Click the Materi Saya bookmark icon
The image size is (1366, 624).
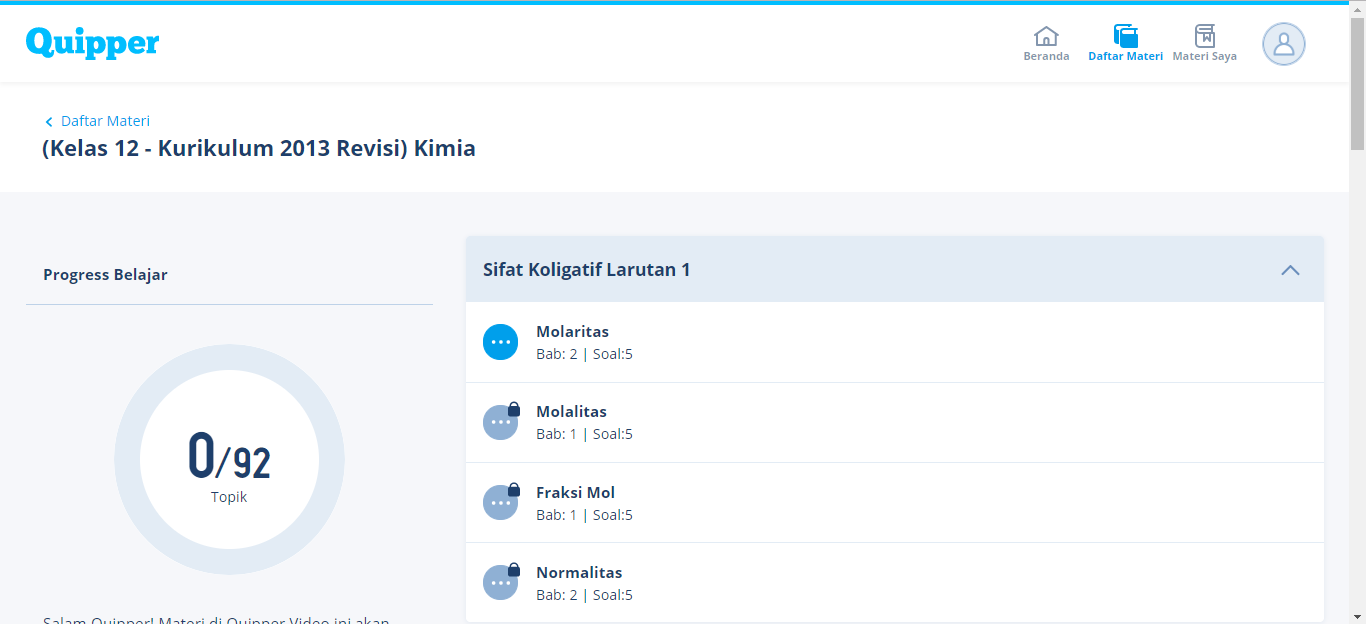1205,36
